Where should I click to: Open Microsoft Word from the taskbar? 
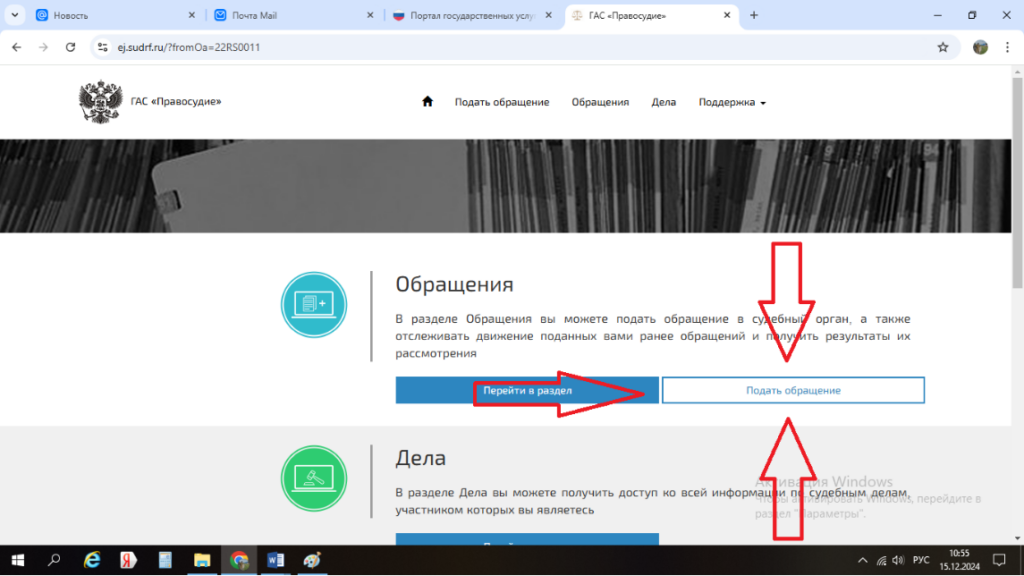pos(275,560)
